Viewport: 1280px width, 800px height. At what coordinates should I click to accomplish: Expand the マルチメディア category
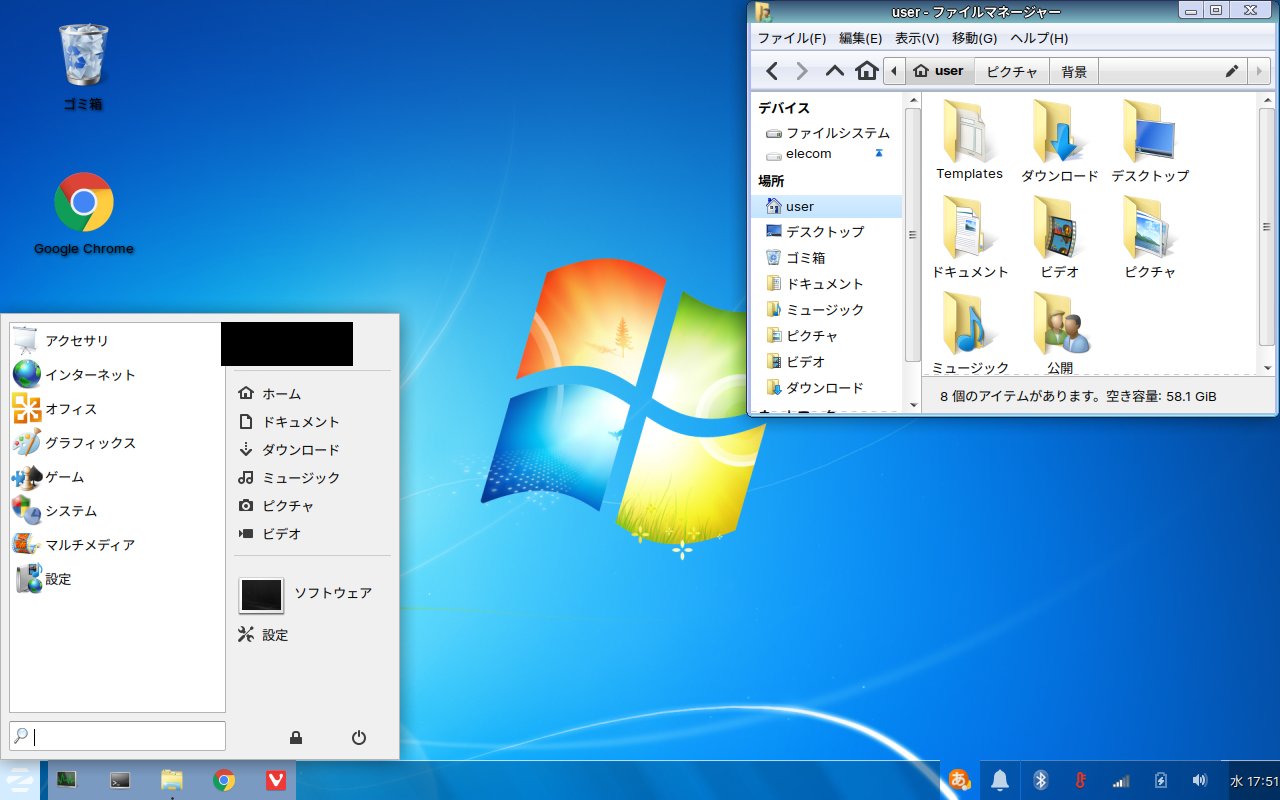pyautogui.click(x=118, y=545)
